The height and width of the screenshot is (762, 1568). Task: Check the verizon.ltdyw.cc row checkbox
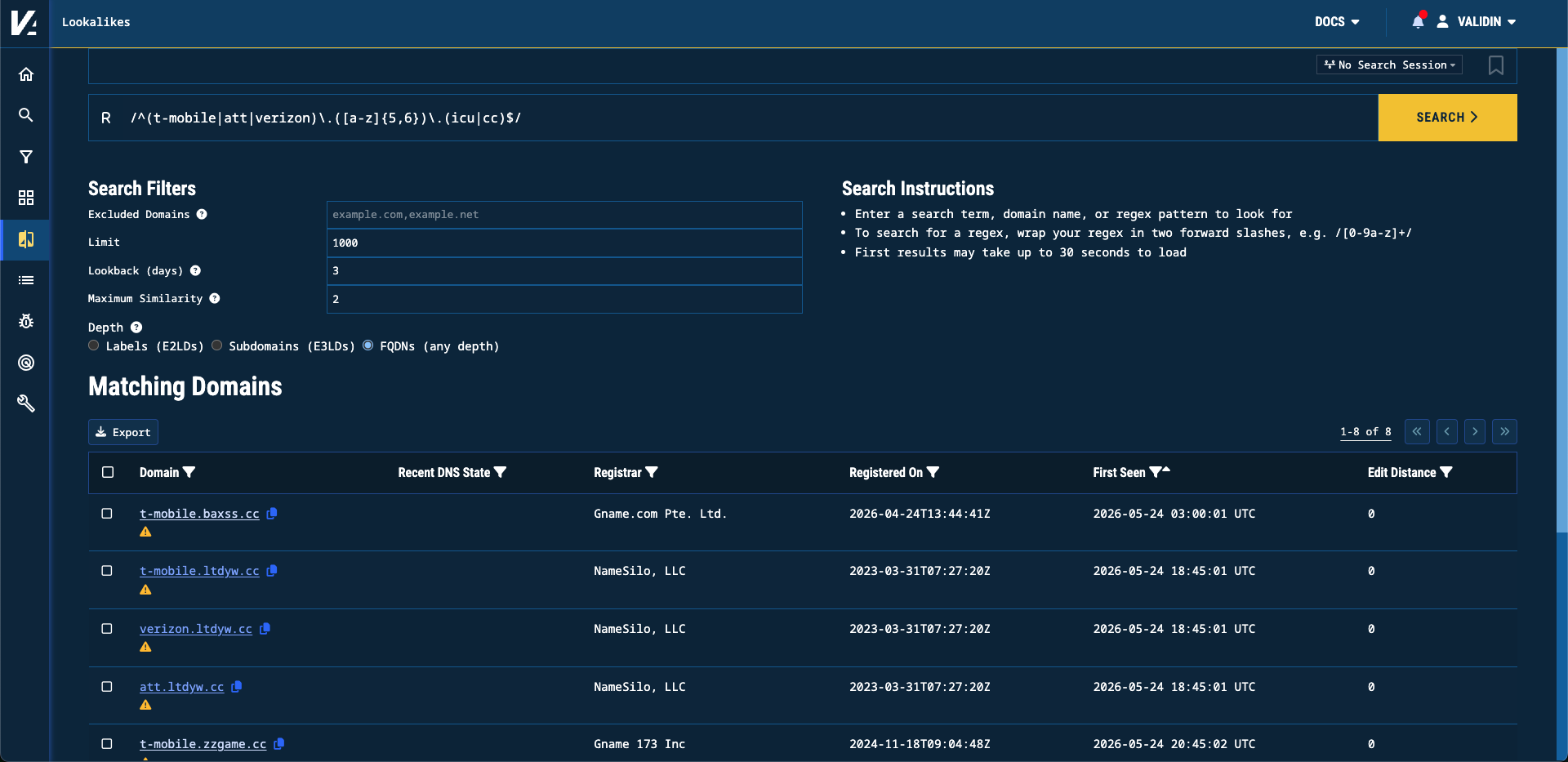click(x=107, y=629)
